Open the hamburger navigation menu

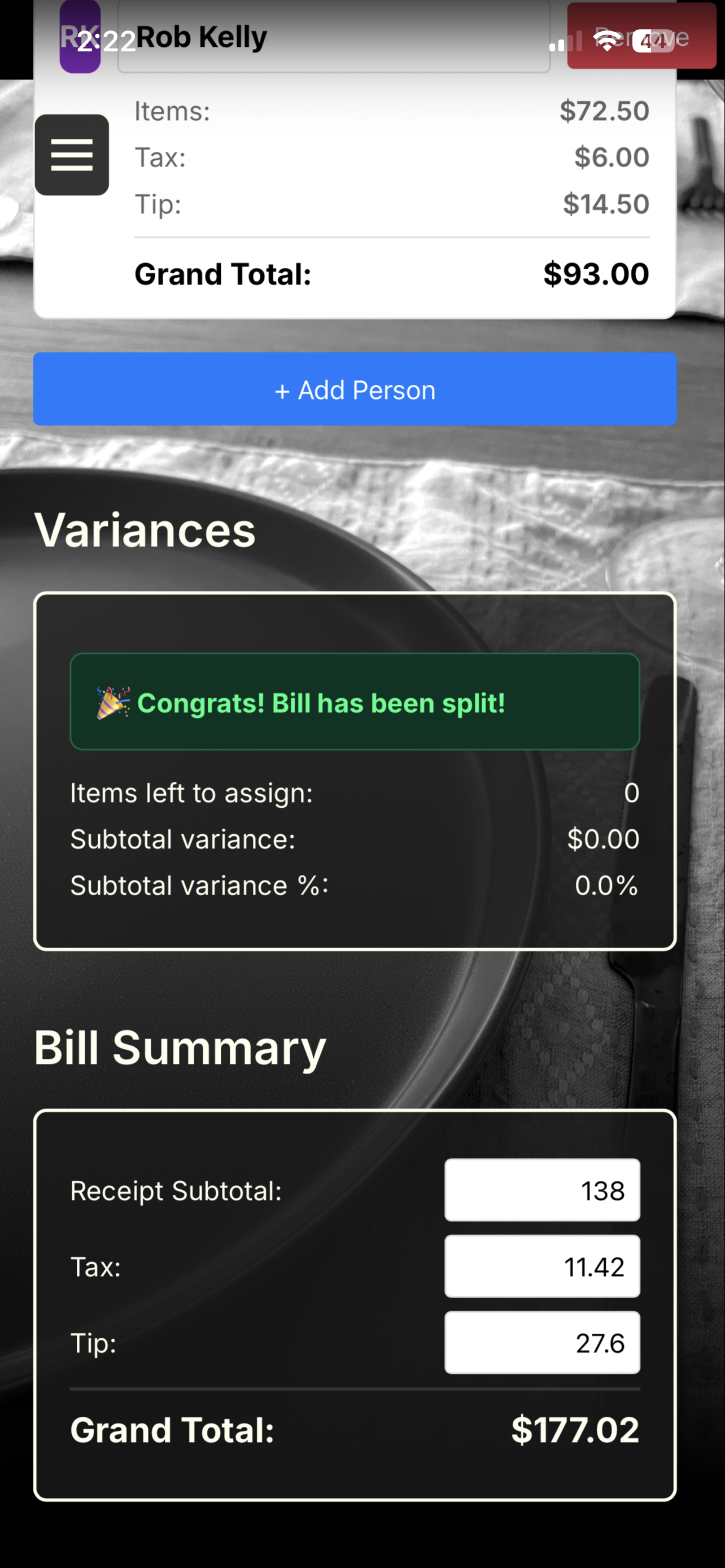pyautogui.click(x=71, y=155)
